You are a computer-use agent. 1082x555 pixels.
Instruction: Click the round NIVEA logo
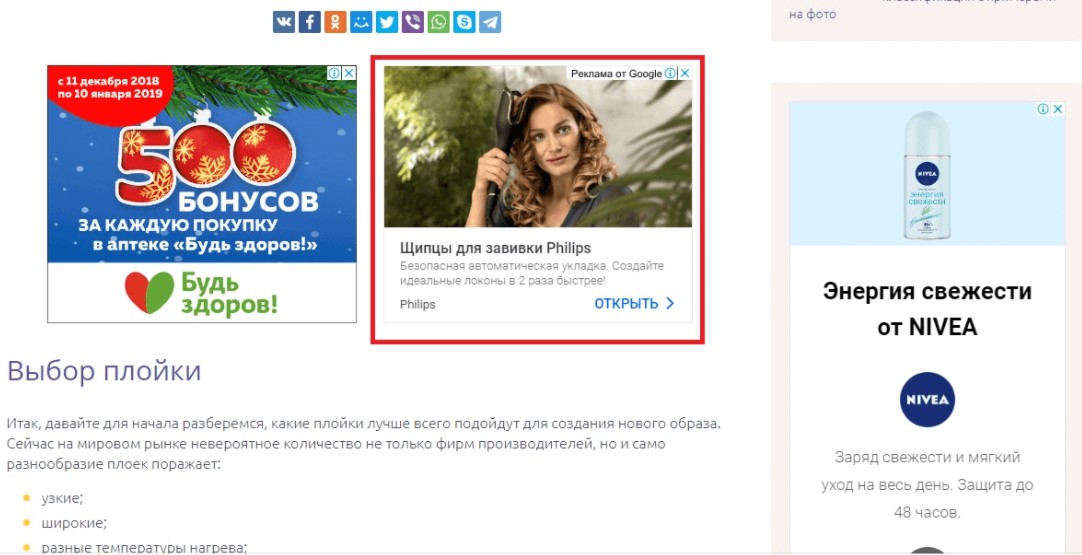point(927,400)
